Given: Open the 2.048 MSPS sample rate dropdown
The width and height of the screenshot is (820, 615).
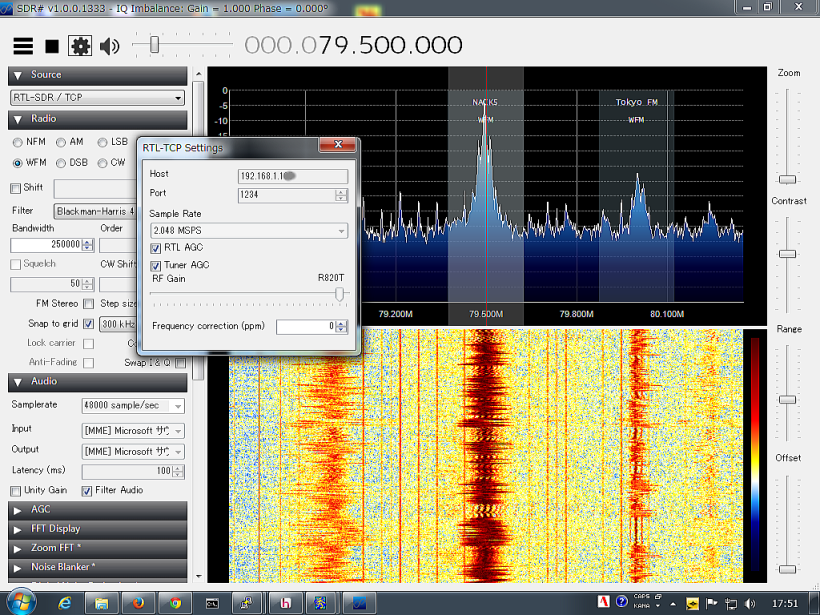Looking at the screenshot, I should [x=249, y=231].
